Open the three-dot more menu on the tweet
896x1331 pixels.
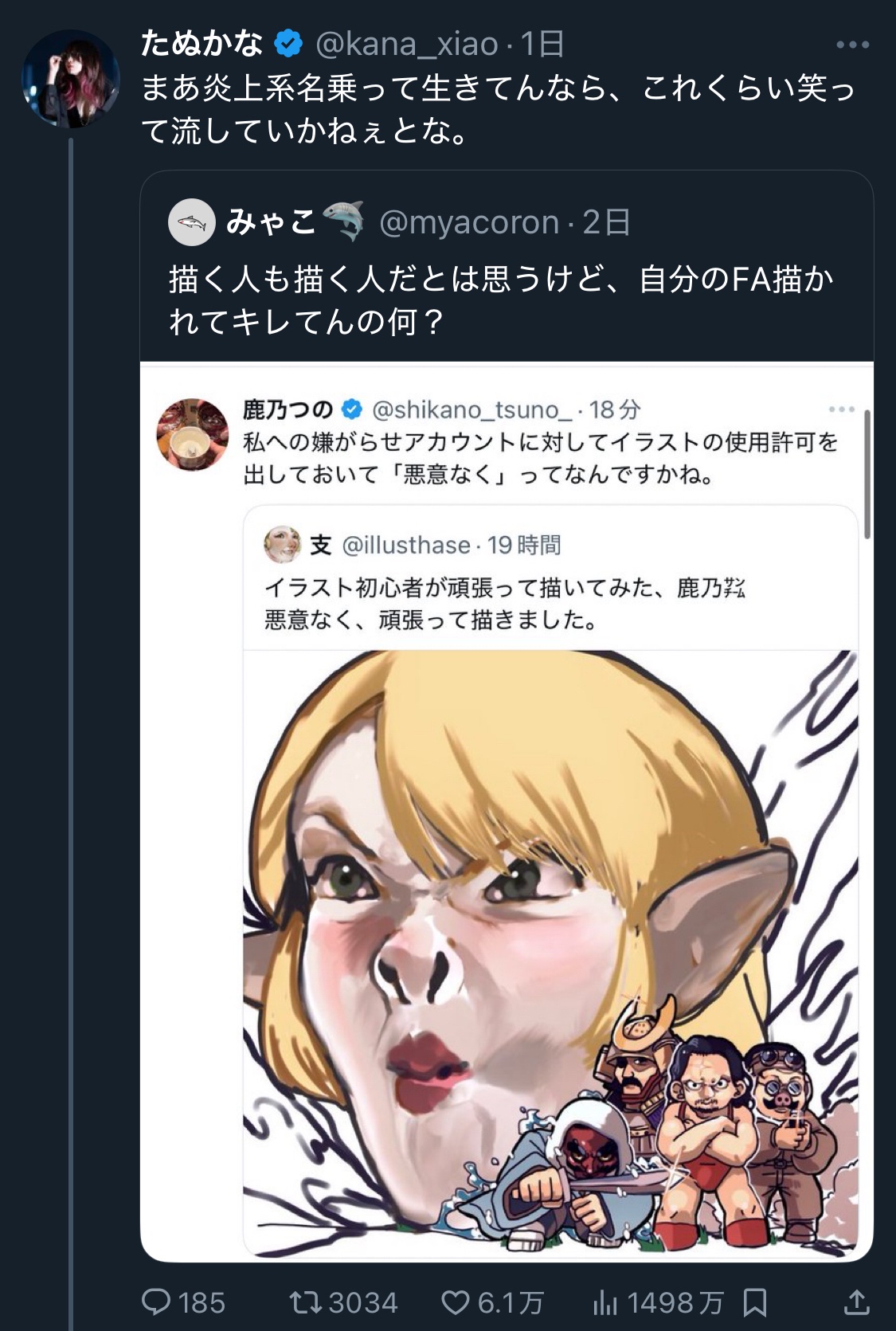[x=852, y=45]
